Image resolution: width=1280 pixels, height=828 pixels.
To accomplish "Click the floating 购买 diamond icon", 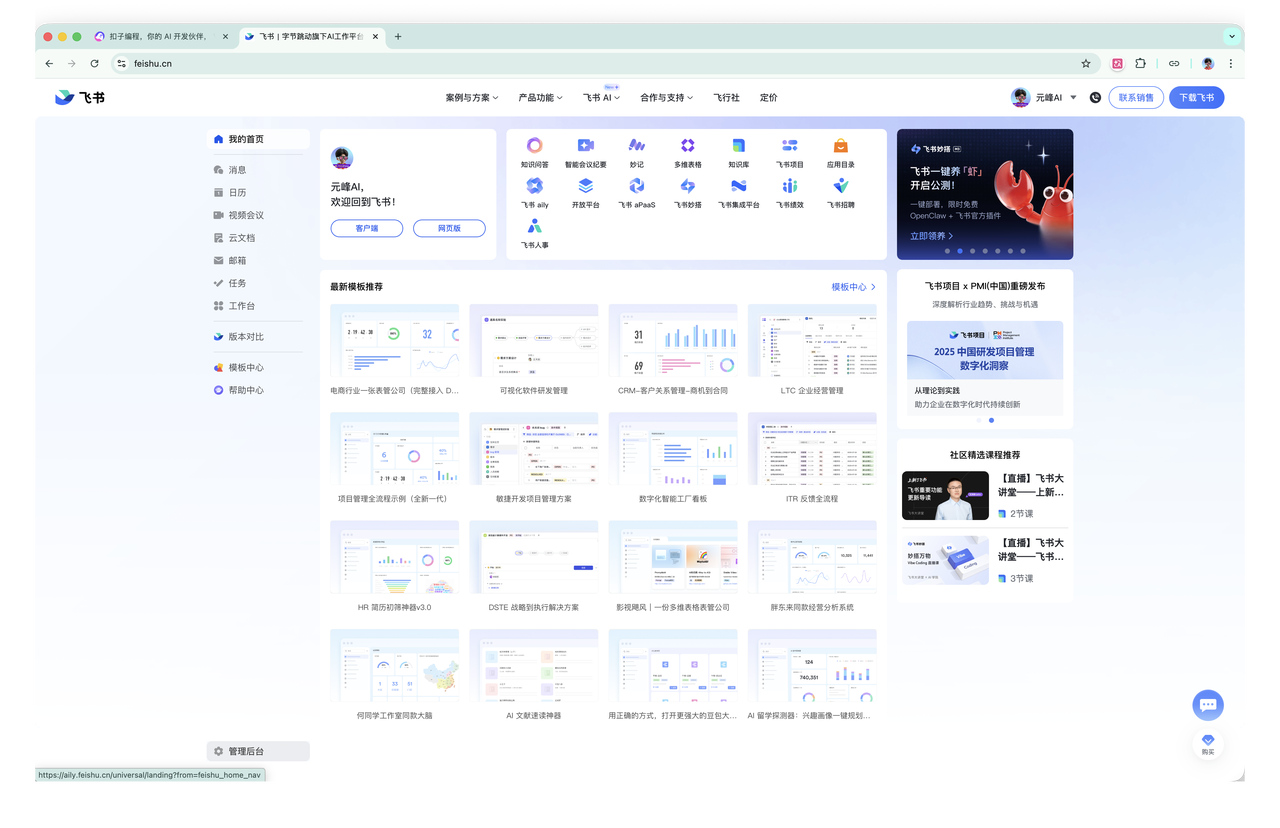I will coord(1208,744).
